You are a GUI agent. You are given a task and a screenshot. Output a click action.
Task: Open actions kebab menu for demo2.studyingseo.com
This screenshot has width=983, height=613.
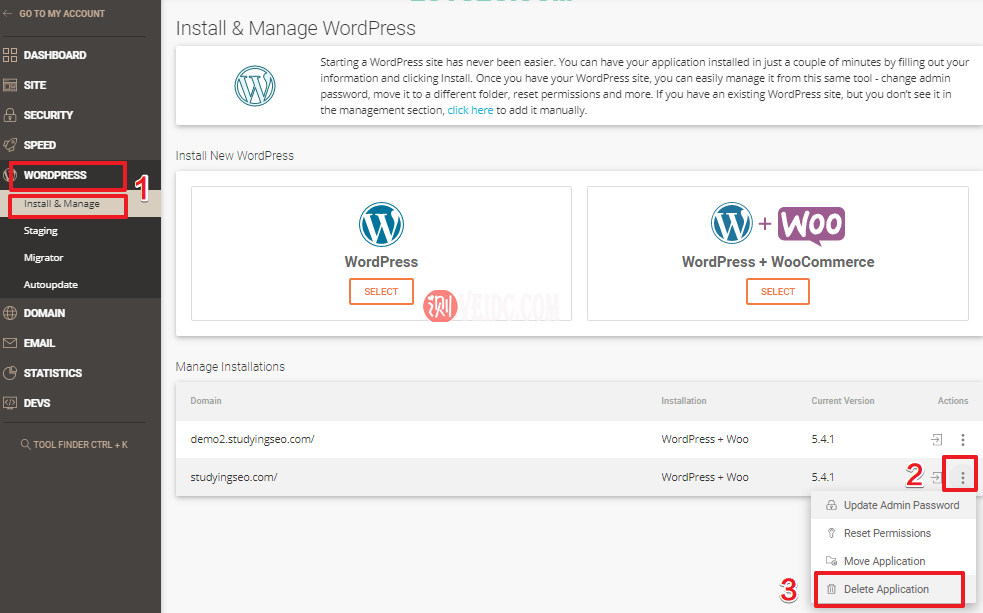[x=963, y=439]
